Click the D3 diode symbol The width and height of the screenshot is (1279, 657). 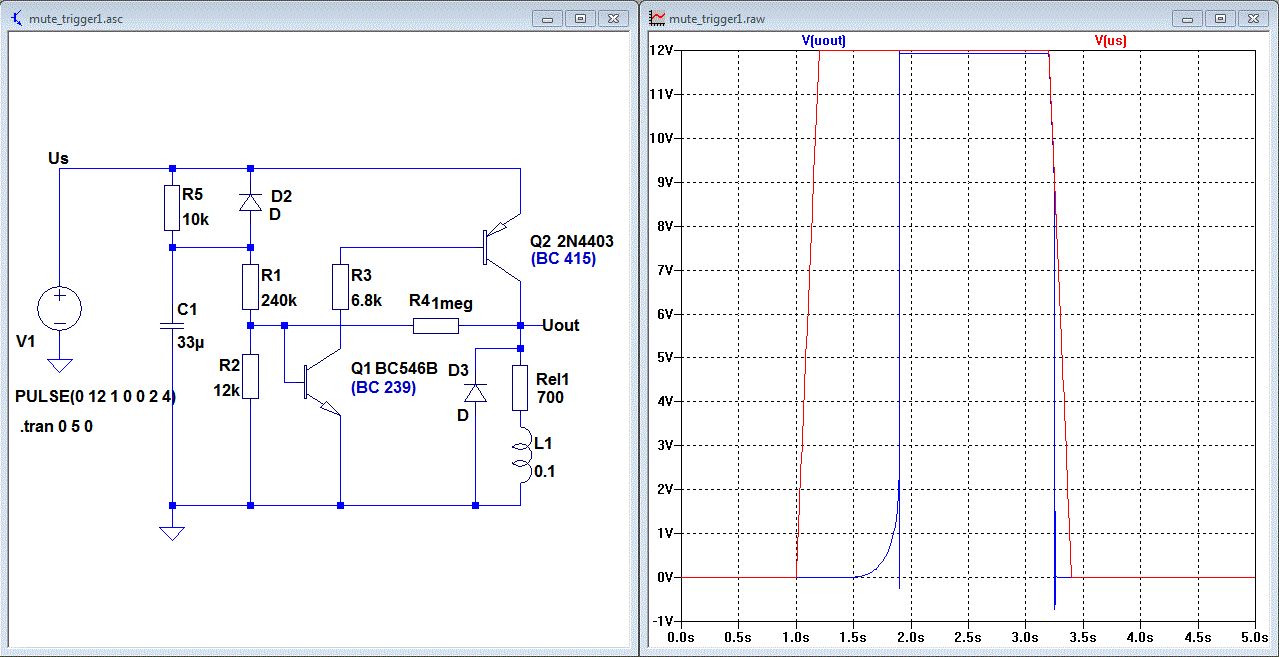pyautogui.click(x=474, y=392)
